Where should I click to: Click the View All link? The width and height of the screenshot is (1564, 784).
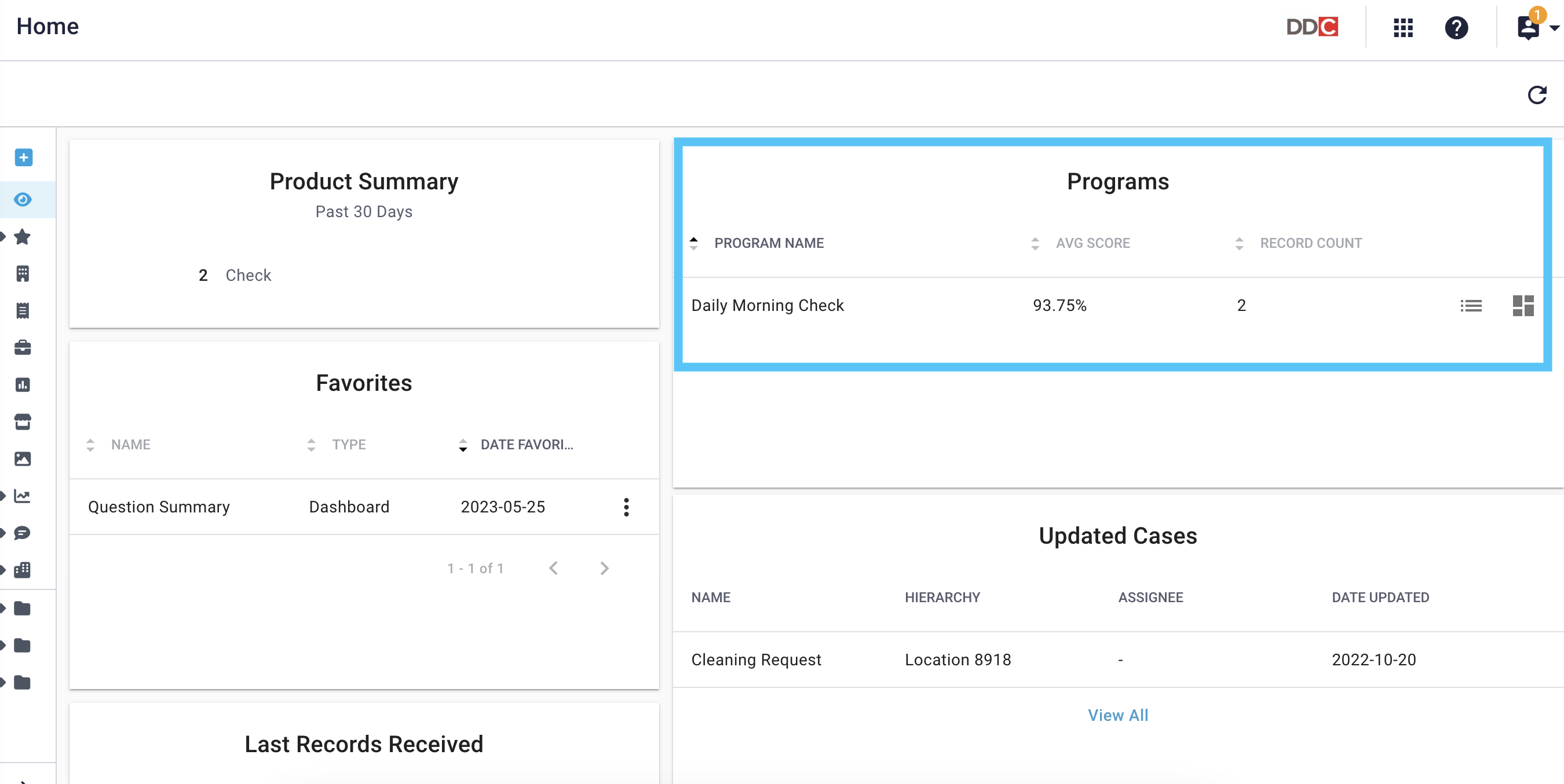(x=1118, y=716)
